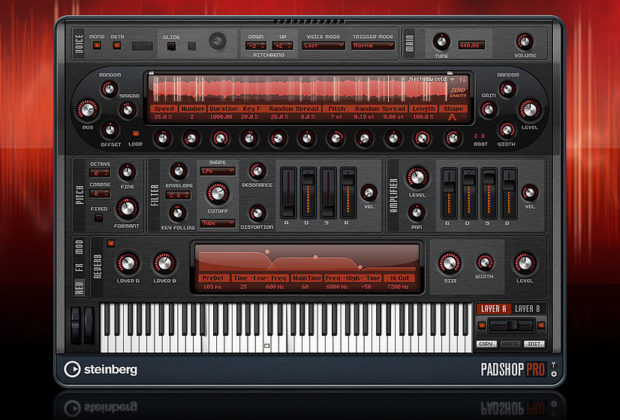Image resolution: width=620 pixels, height=420 pixels.
Task: Turn off the Reverb power button
Action: pyautogui.click(x=111, y=244)
